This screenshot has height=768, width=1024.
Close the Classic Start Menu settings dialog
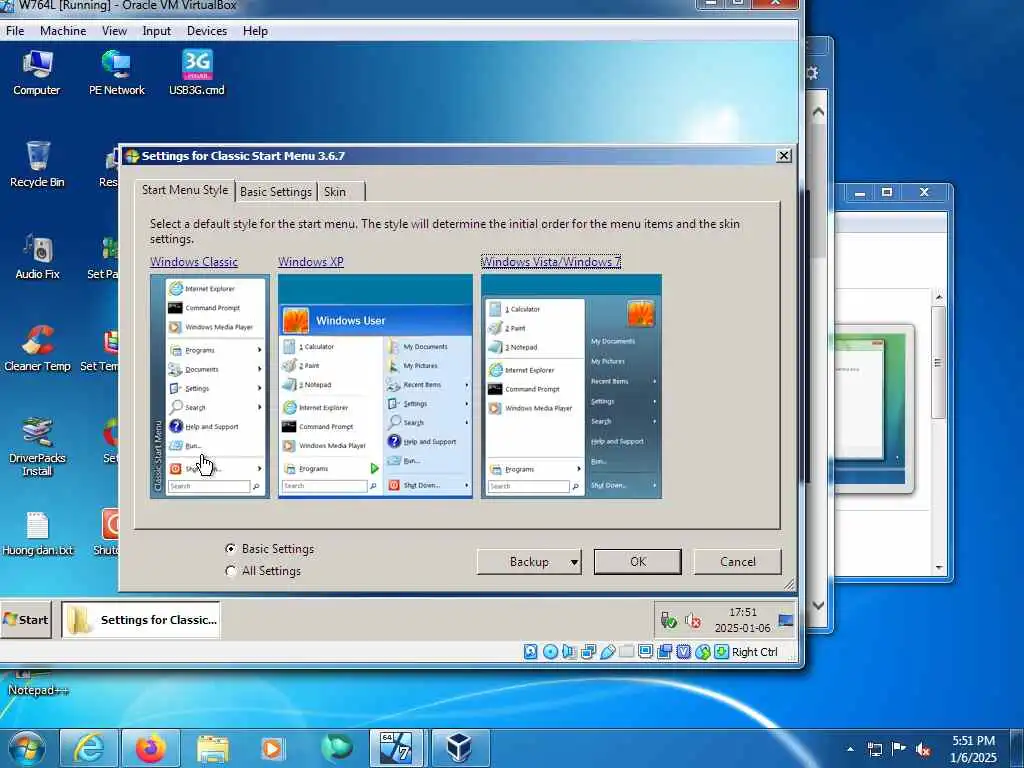784,155
